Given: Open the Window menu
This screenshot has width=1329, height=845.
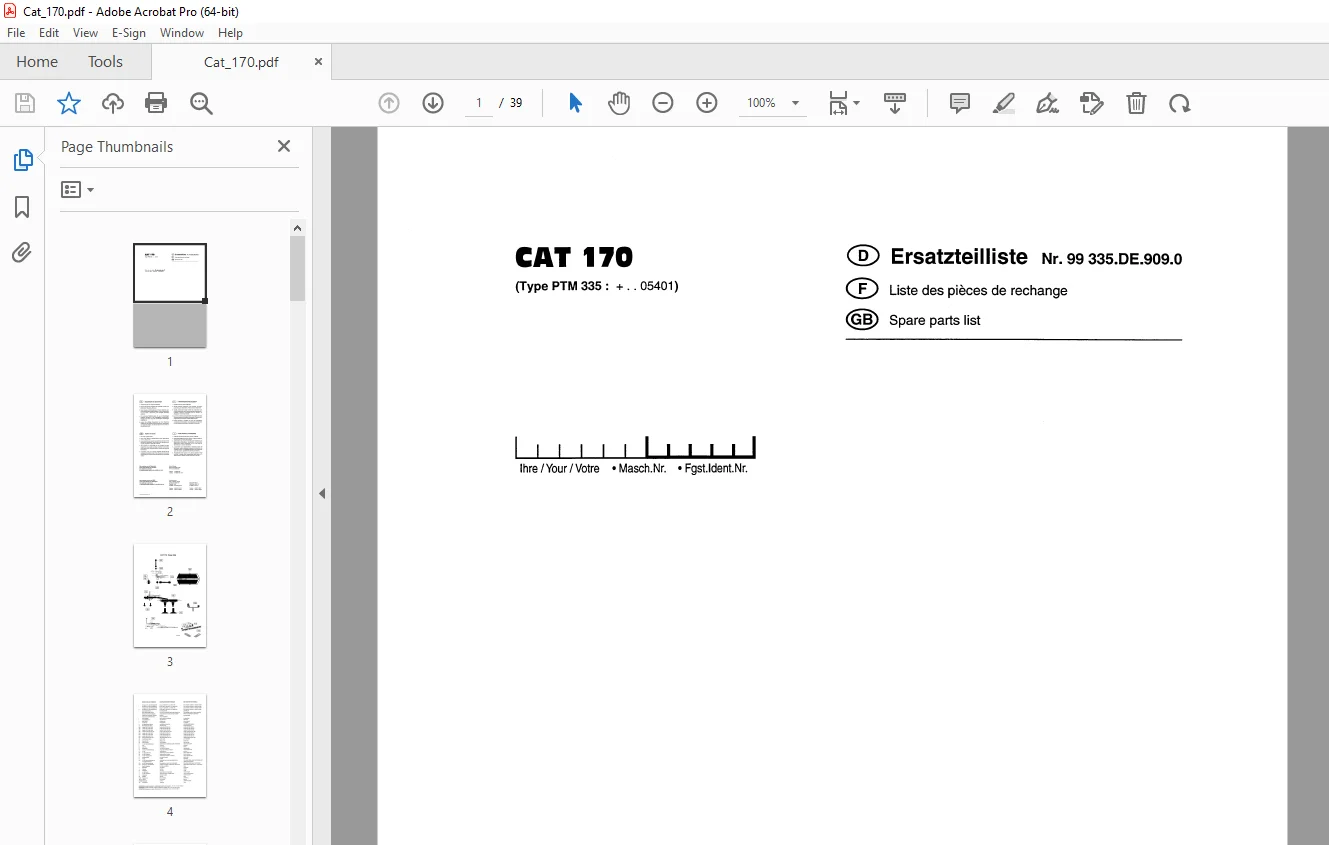Looking at the screenshot, I should [182, 33].
